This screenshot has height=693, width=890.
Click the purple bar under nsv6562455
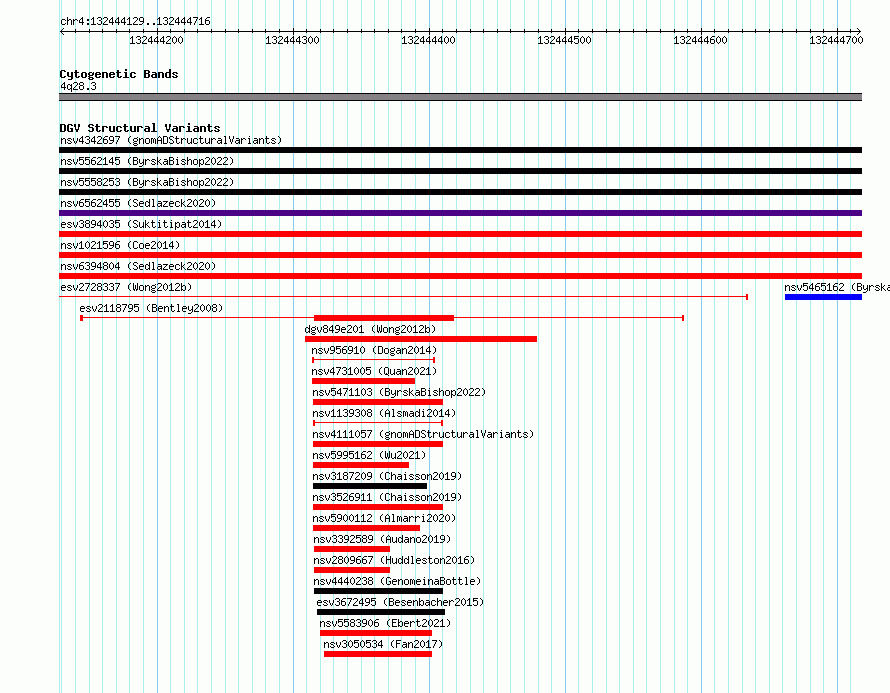(460, 213)
